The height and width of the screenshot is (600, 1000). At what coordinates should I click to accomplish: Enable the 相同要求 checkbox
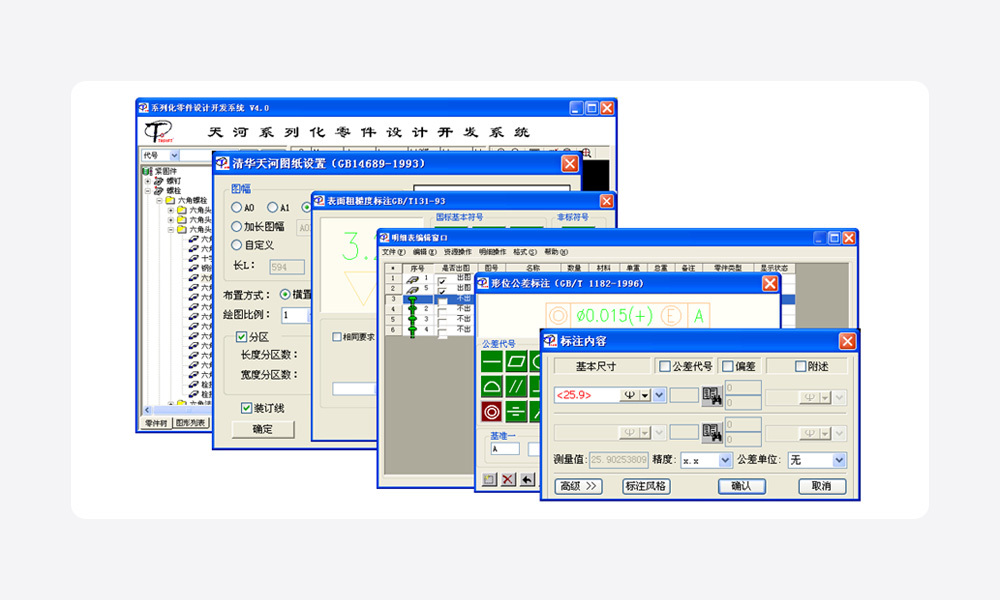[x=337, y=337]
